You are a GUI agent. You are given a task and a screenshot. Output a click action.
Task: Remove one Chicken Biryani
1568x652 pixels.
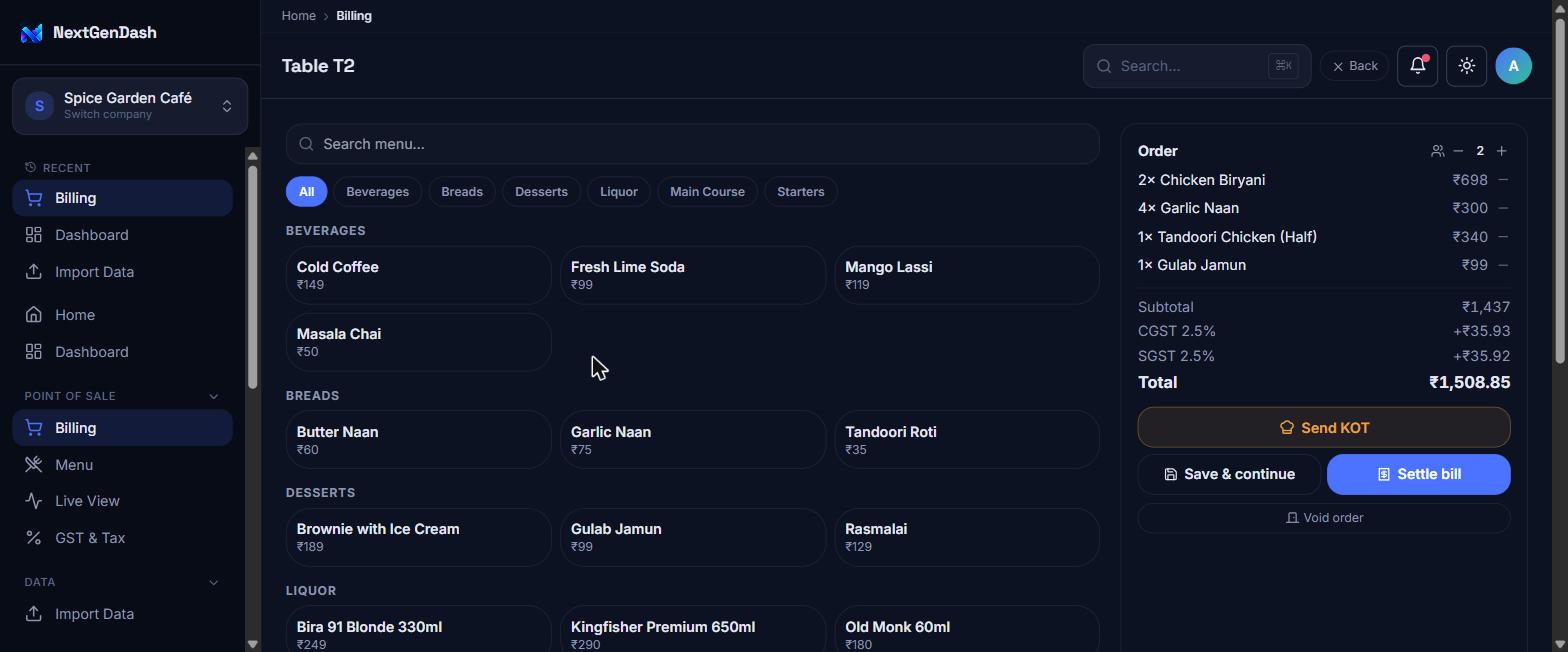pyautogui.click(x=1503, y=180)
